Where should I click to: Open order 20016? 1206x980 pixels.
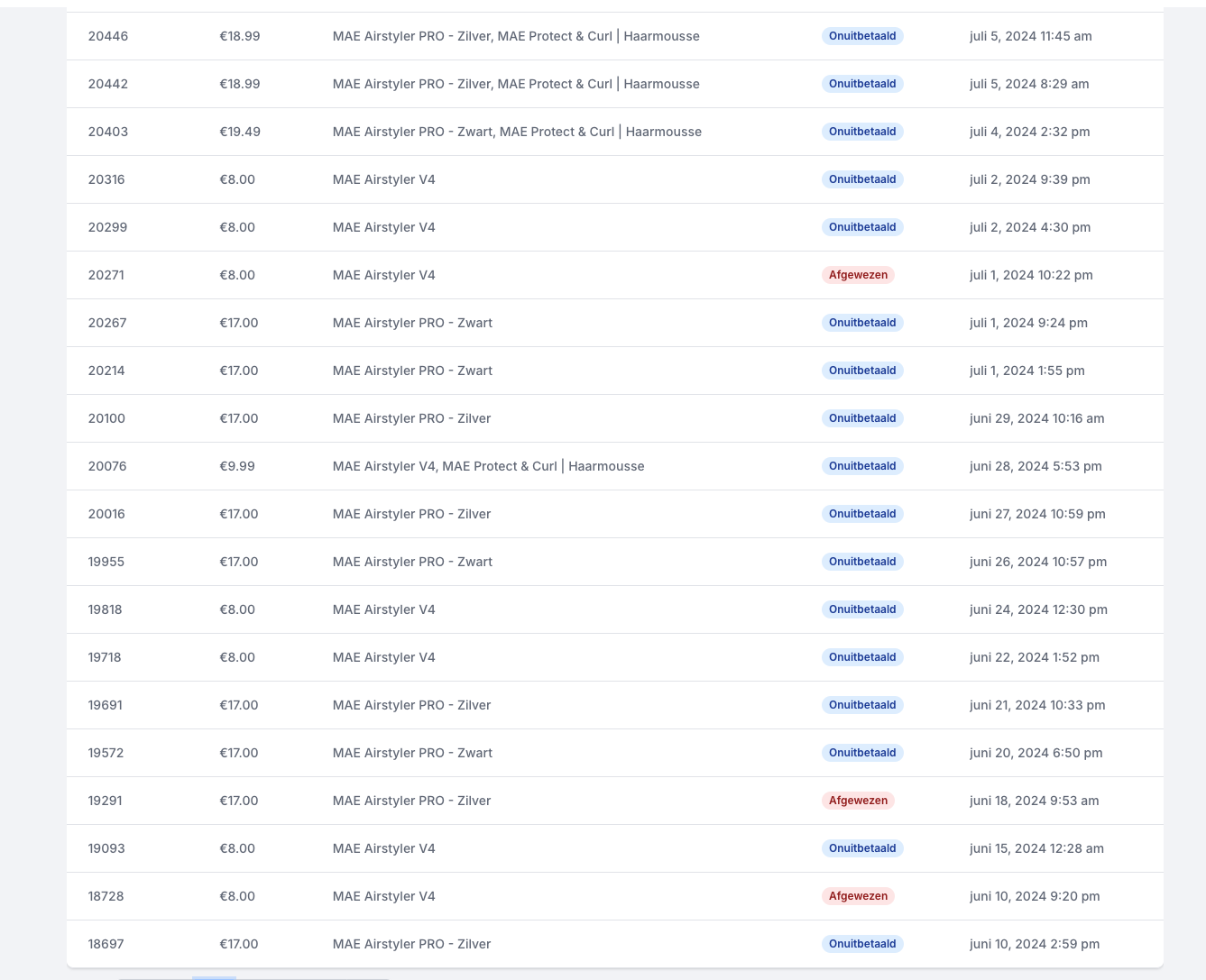pyautogui.click(x=106, y=514)
